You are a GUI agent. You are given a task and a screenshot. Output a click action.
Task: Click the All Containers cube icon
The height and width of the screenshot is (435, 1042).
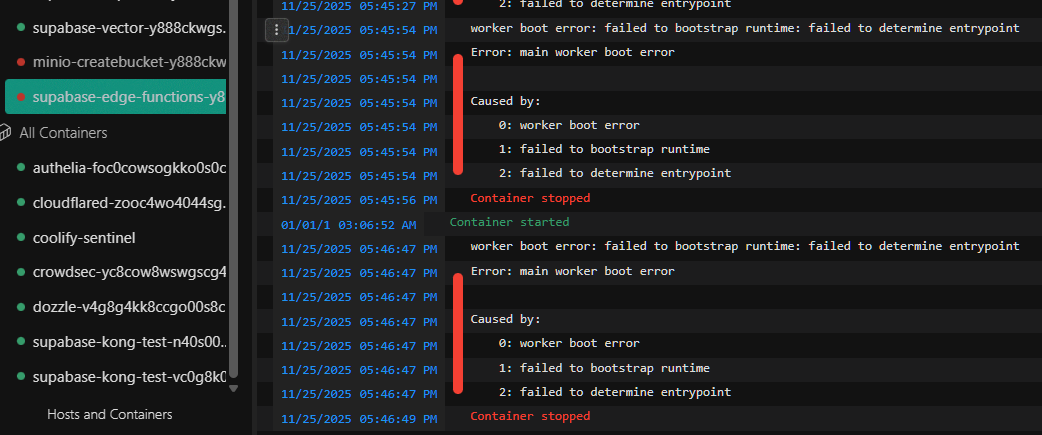[x=6, y=133]
